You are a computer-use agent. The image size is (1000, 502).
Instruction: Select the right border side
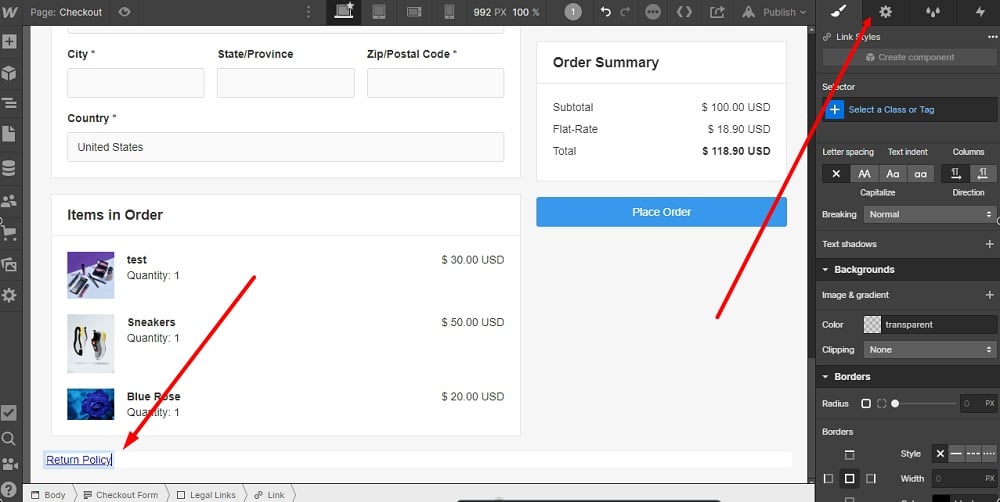click(871, 478)
